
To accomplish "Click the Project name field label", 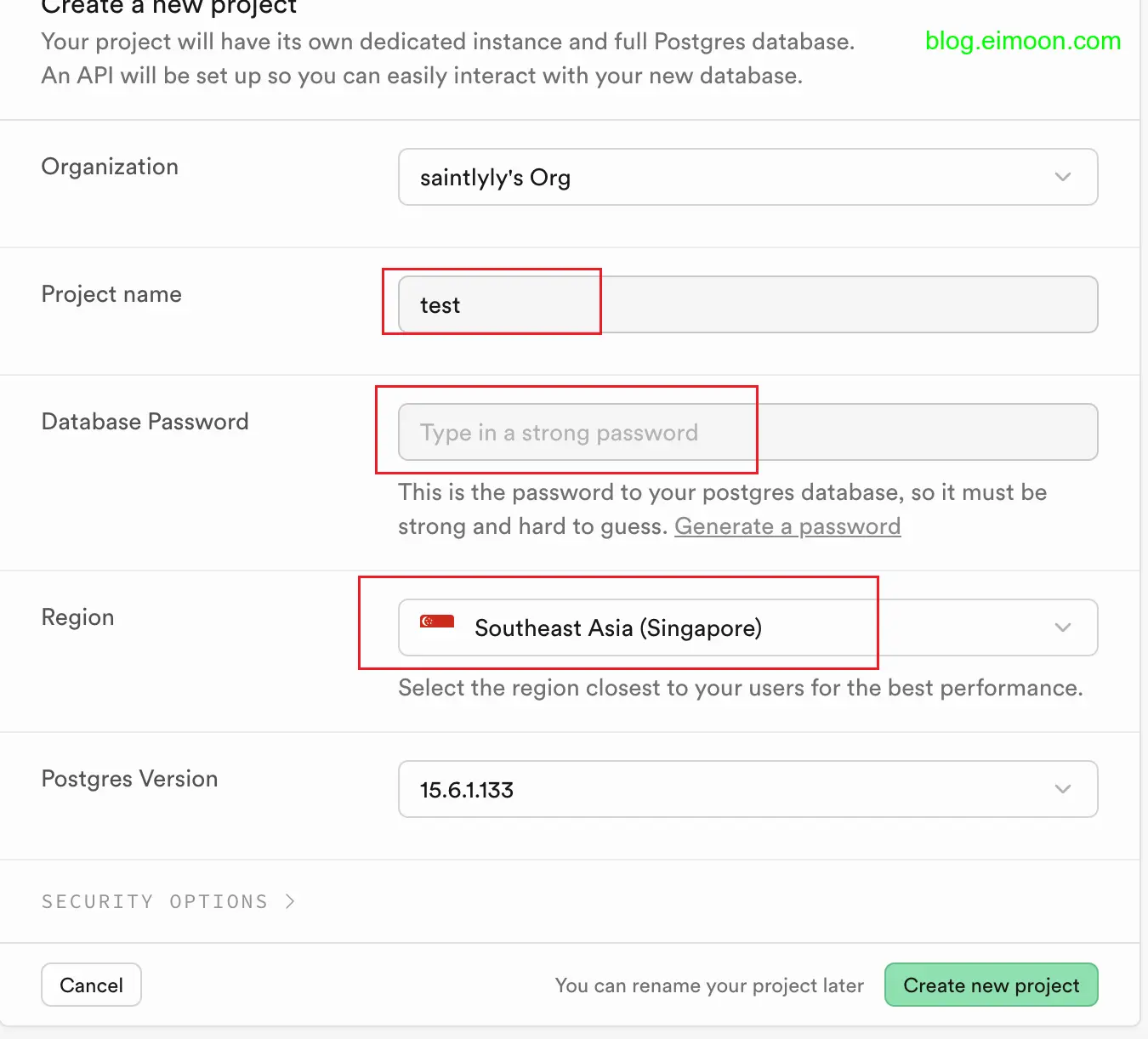I will coord(111,294).
